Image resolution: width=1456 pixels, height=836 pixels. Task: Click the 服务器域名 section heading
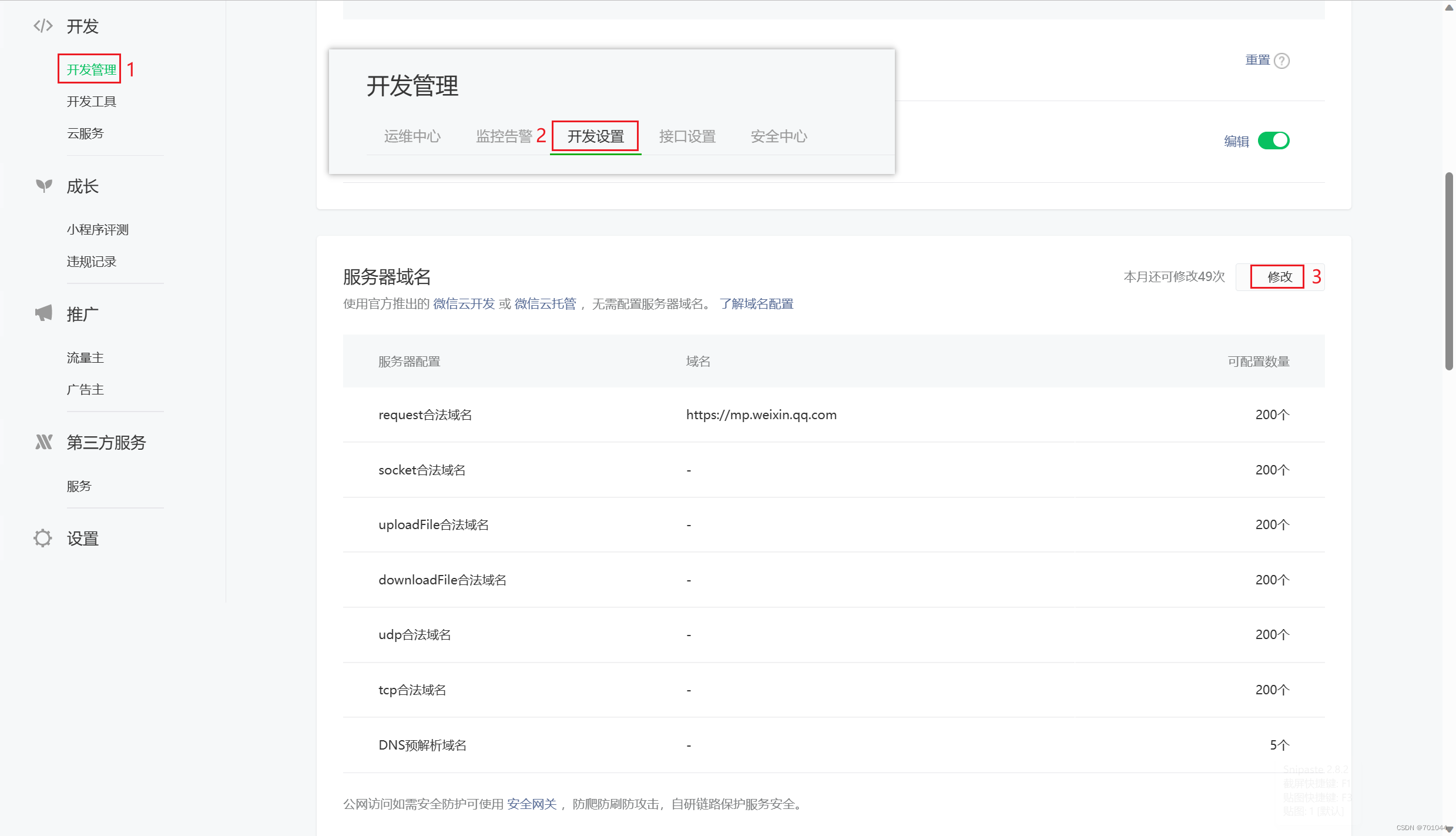(387, 276)
